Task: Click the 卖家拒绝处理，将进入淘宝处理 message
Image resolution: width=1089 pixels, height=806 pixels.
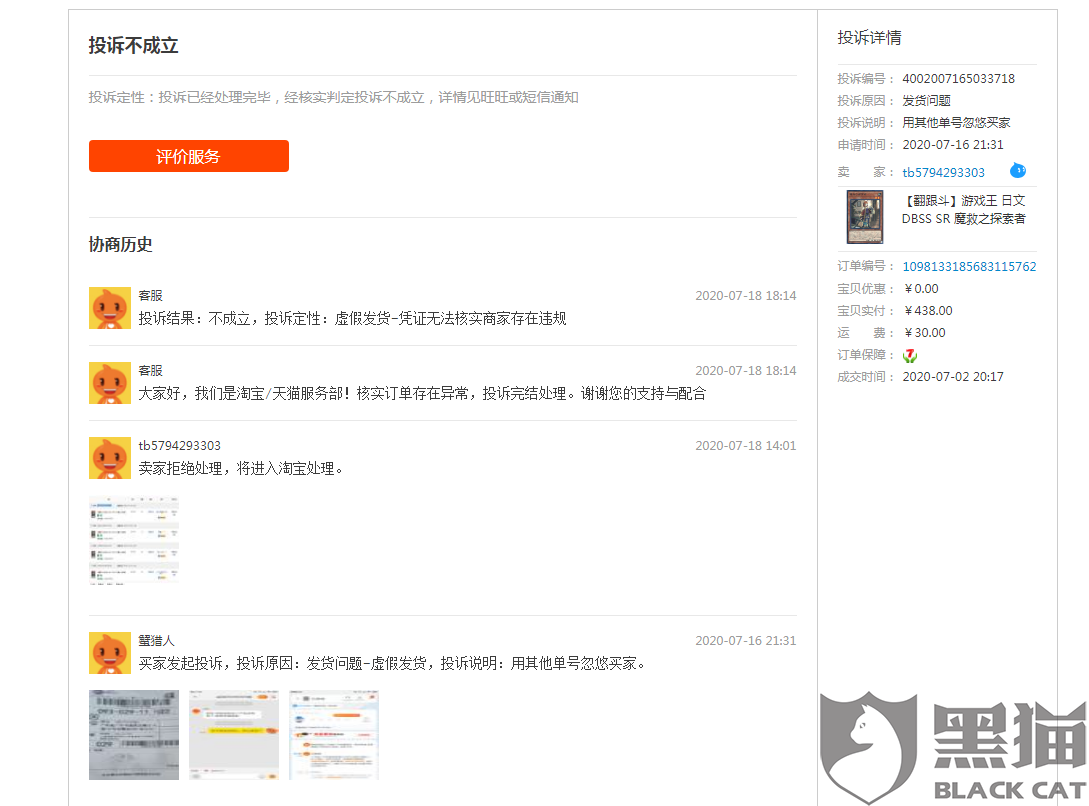Action: (x=241, y=469)
